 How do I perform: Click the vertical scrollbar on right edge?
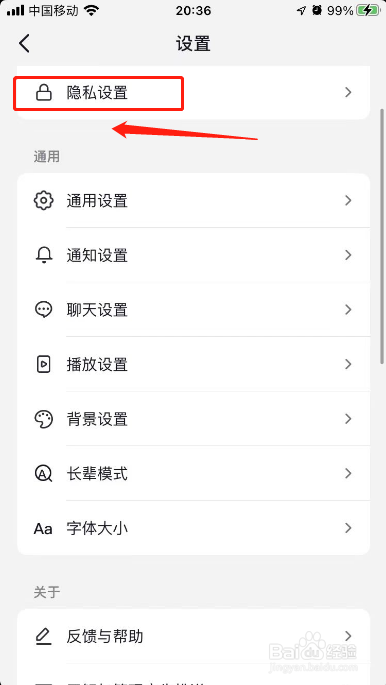tap(382, 236)
